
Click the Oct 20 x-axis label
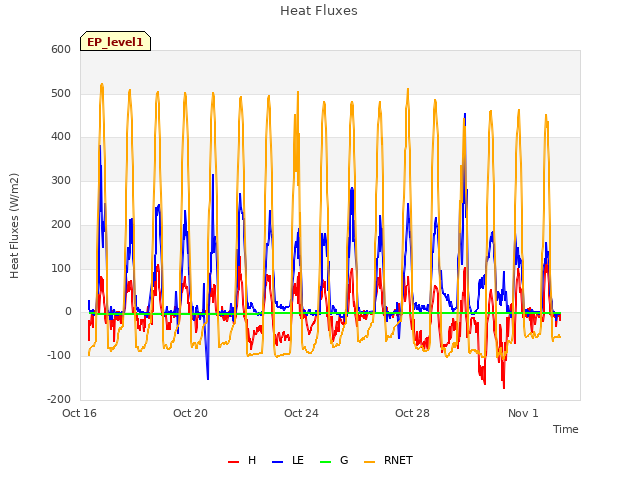[190, 413]
